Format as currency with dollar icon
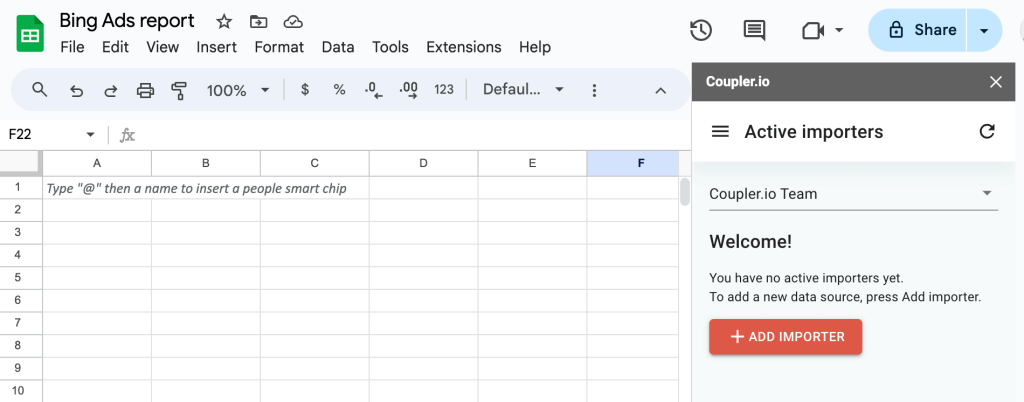The image size is (1024, 402). coord(305,90)
